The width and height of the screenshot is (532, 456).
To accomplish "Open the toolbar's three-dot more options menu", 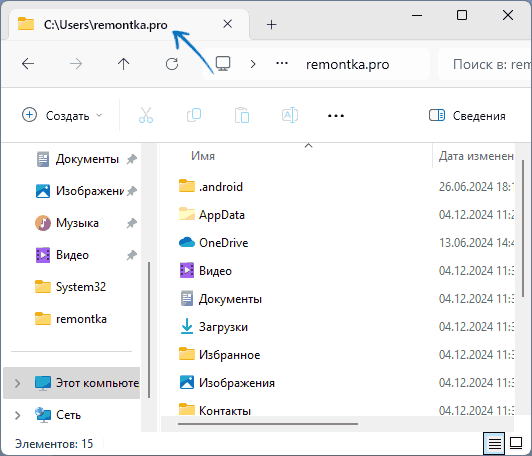I will tap(336, 116).
